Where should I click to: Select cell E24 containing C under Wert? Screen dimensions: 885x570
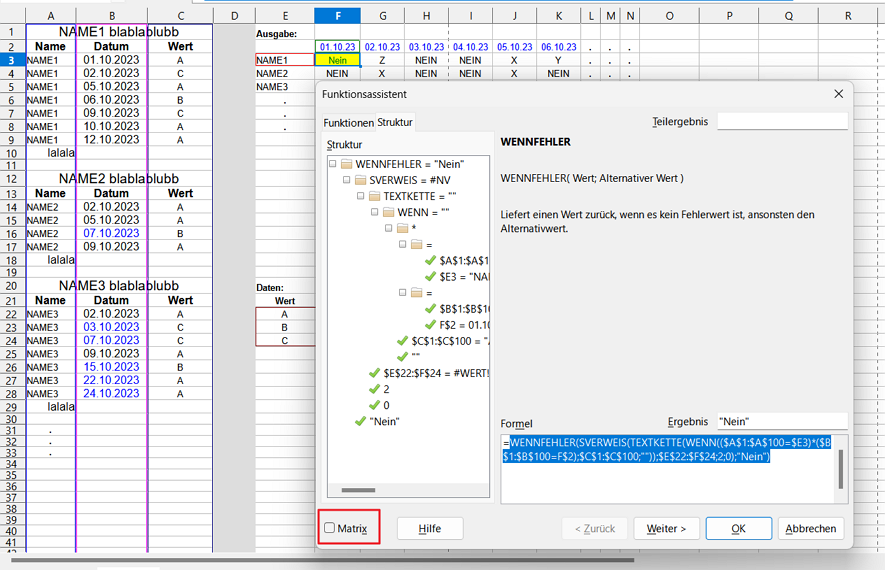[285, 340]
